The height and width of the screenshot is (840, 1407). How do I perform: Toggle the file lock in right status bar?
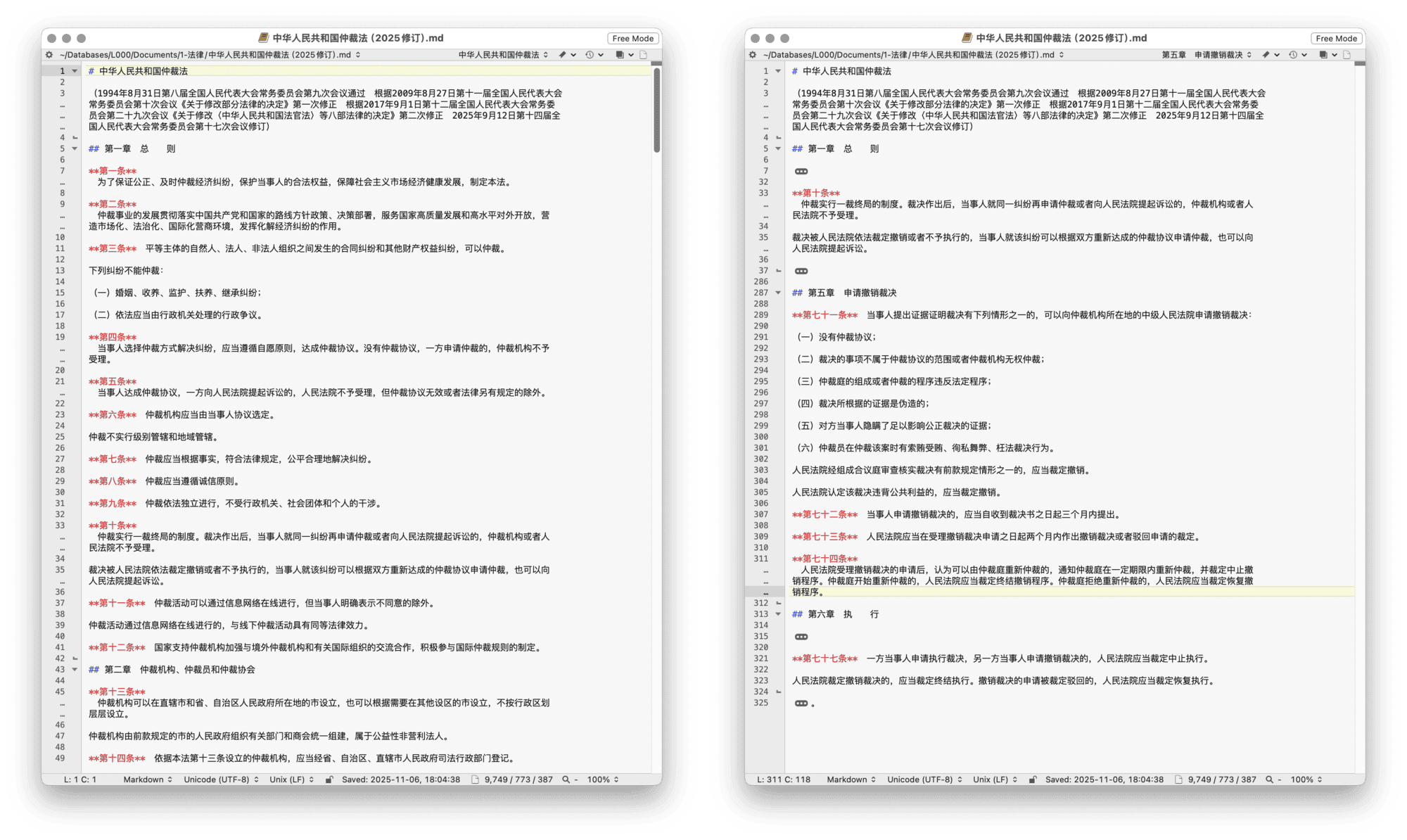(1033, 779)
